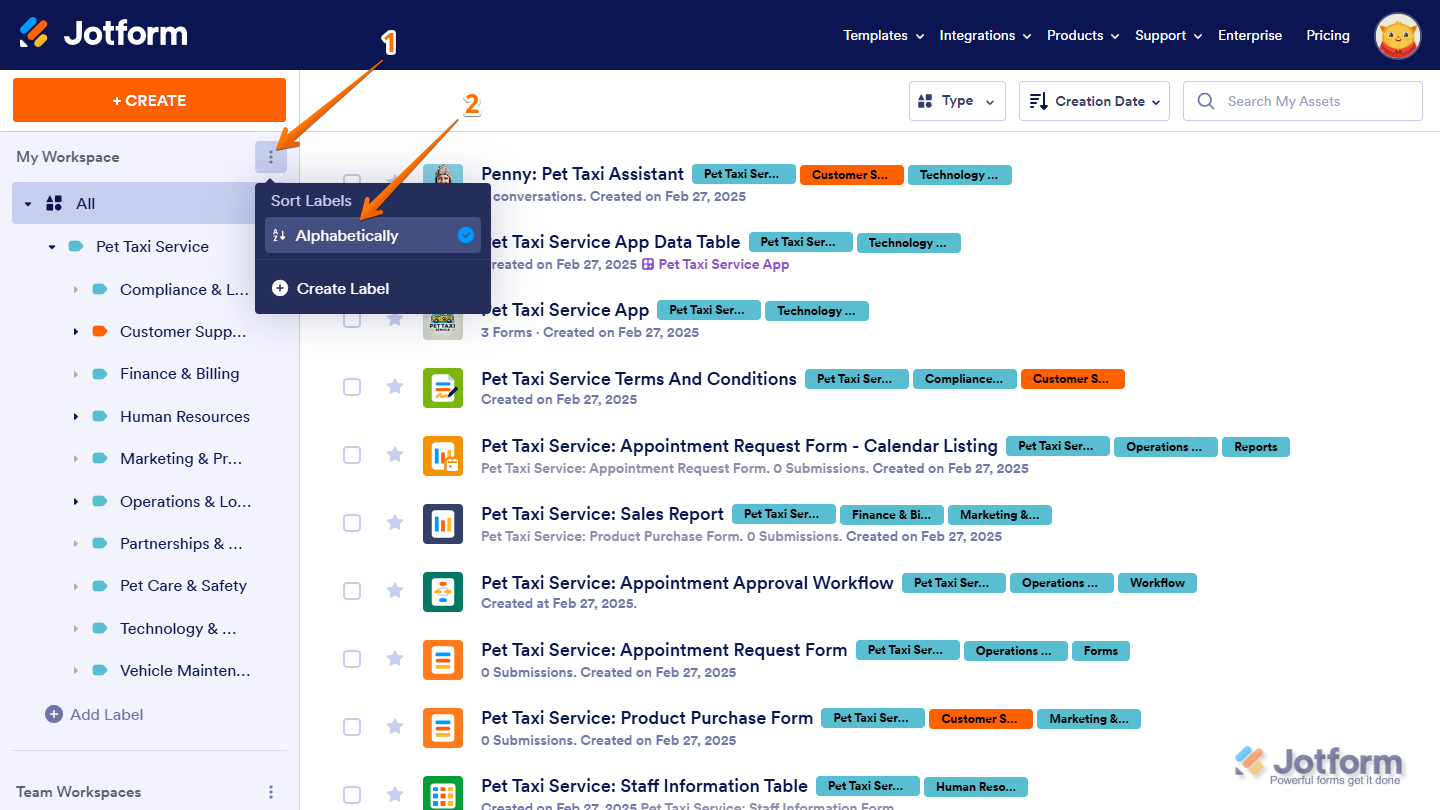The image size is (1440, 810).
Task: Open My Workspace three-dot options menu
Action: click(270, 157)
